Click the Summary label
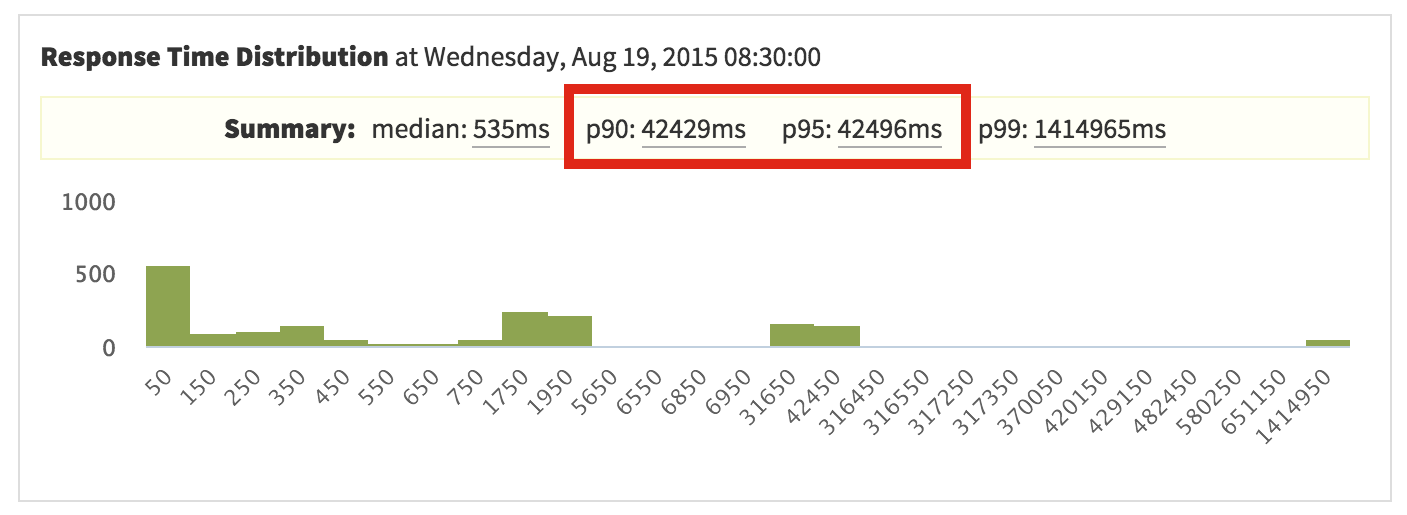Viewport: 1407px width, 515px height. point(290,130)
